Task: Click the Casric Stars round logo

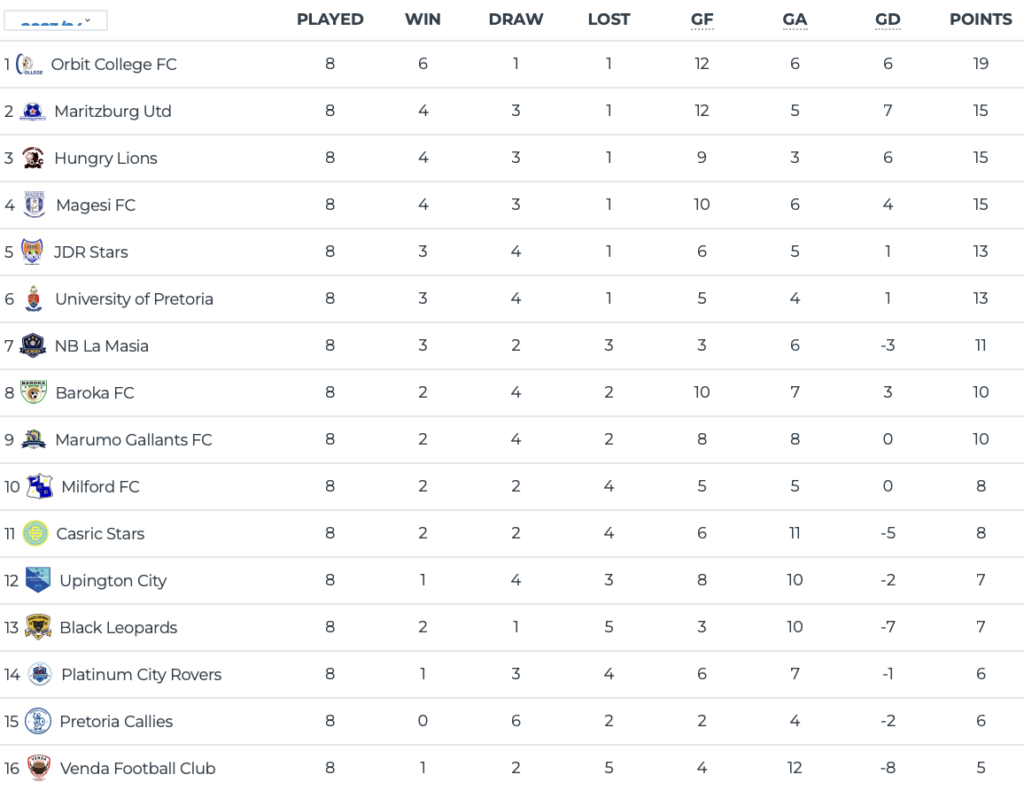Action: [x=35, y=533]
